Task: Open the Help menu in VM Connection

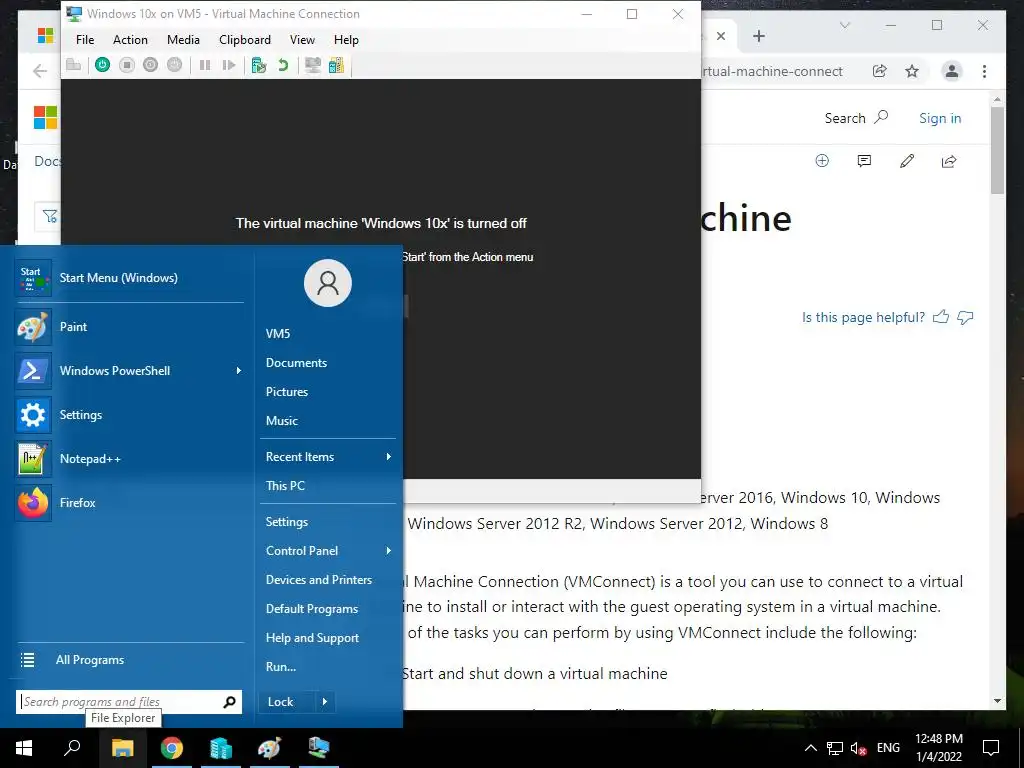Action: (x=346, y=40)
